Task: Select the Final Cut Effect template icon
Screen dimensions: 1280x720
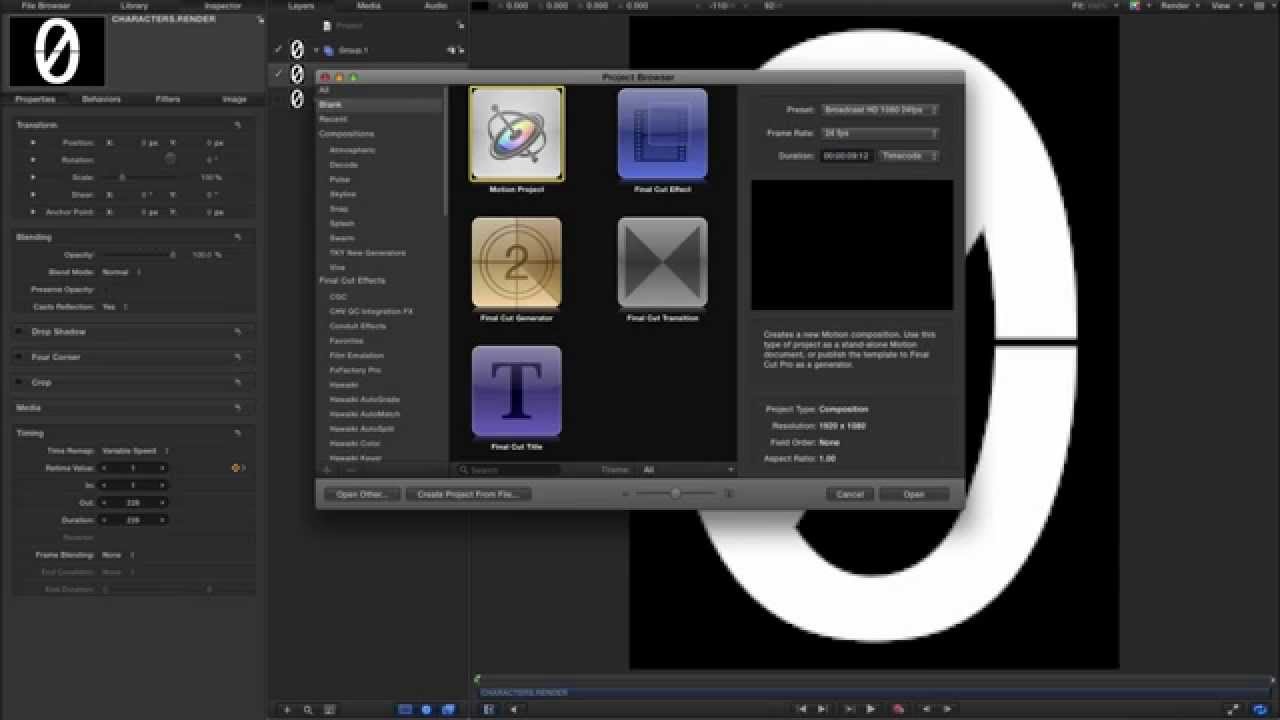Action: click(662, 134)
